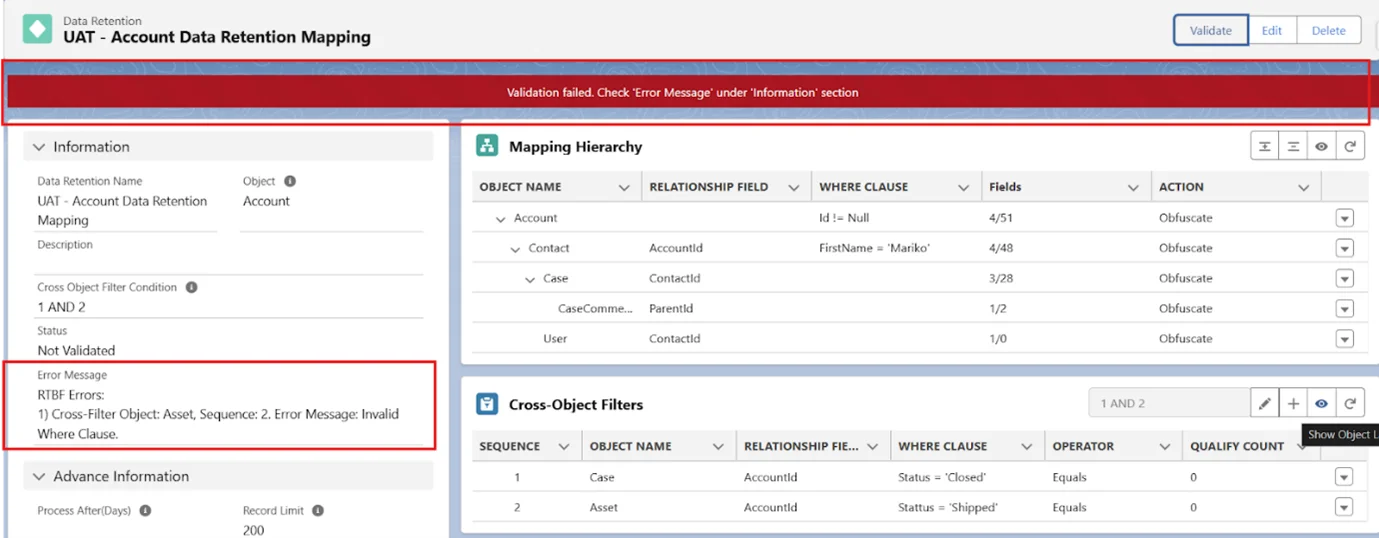1379x538 pixels.
Task: Refresh the Cross-Object Filters list
Action: pyautogui.click(x=1350, y=404)
